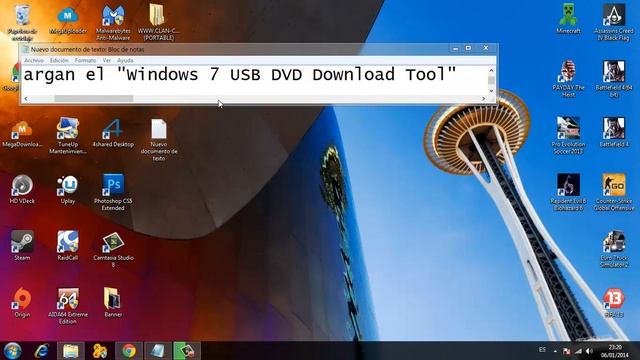Launch PAYDAY The Heist shortcut

click(568, 79)
